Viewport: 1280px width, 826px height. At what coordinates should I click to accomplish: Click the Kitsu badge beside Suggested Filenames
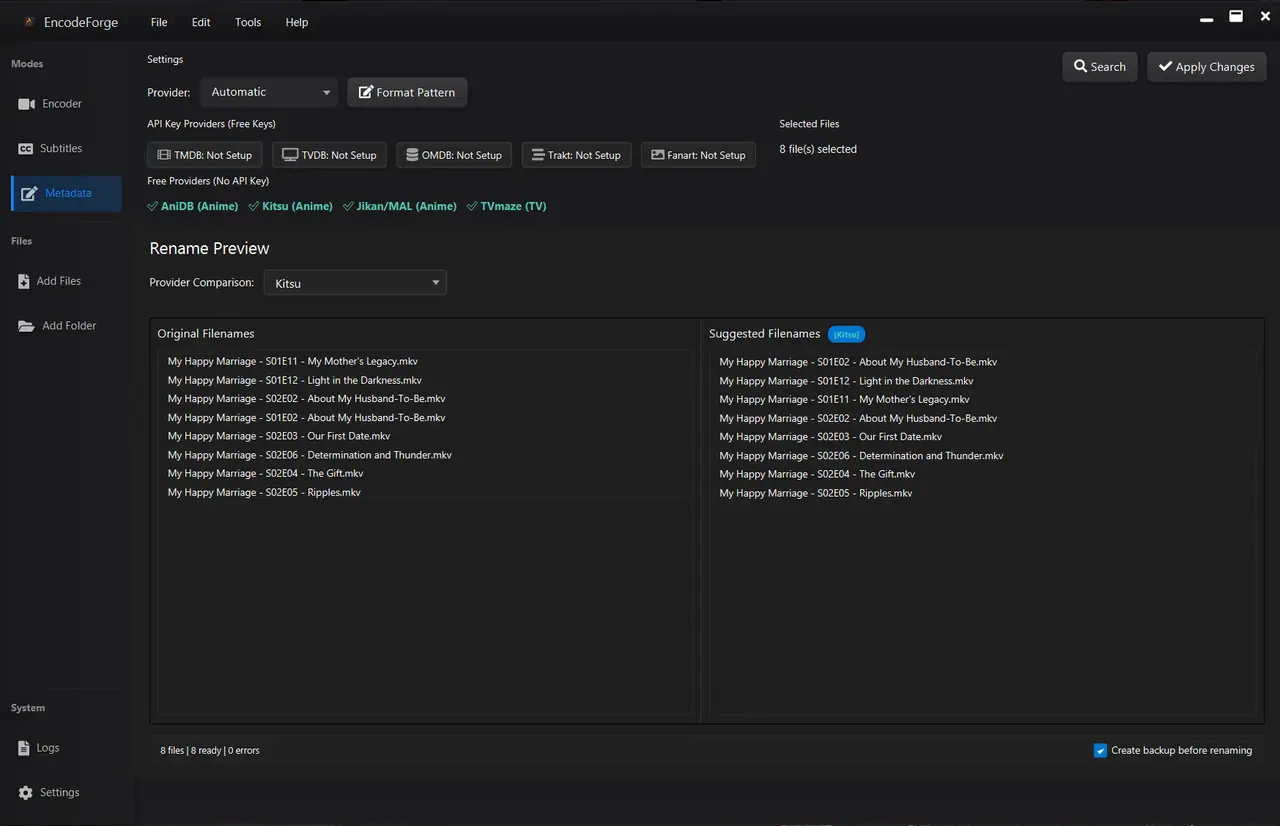point(846,334)
